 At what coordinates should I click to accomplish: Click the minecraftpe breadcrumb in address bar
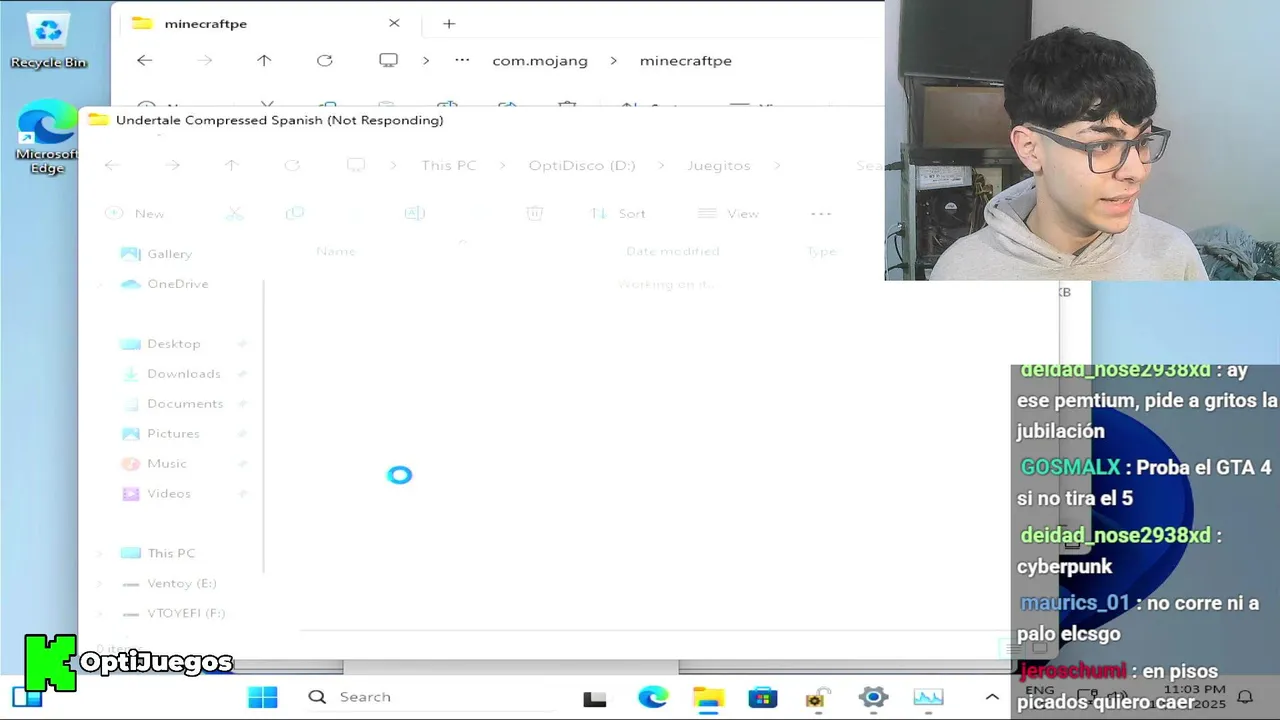tap(686, 61)
